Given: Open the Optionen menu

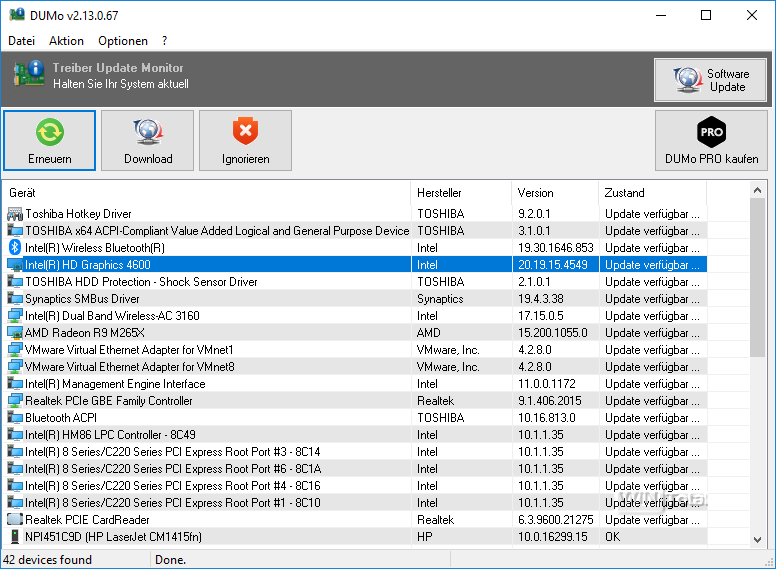Looking at the screenshot, I should [123, 41].
